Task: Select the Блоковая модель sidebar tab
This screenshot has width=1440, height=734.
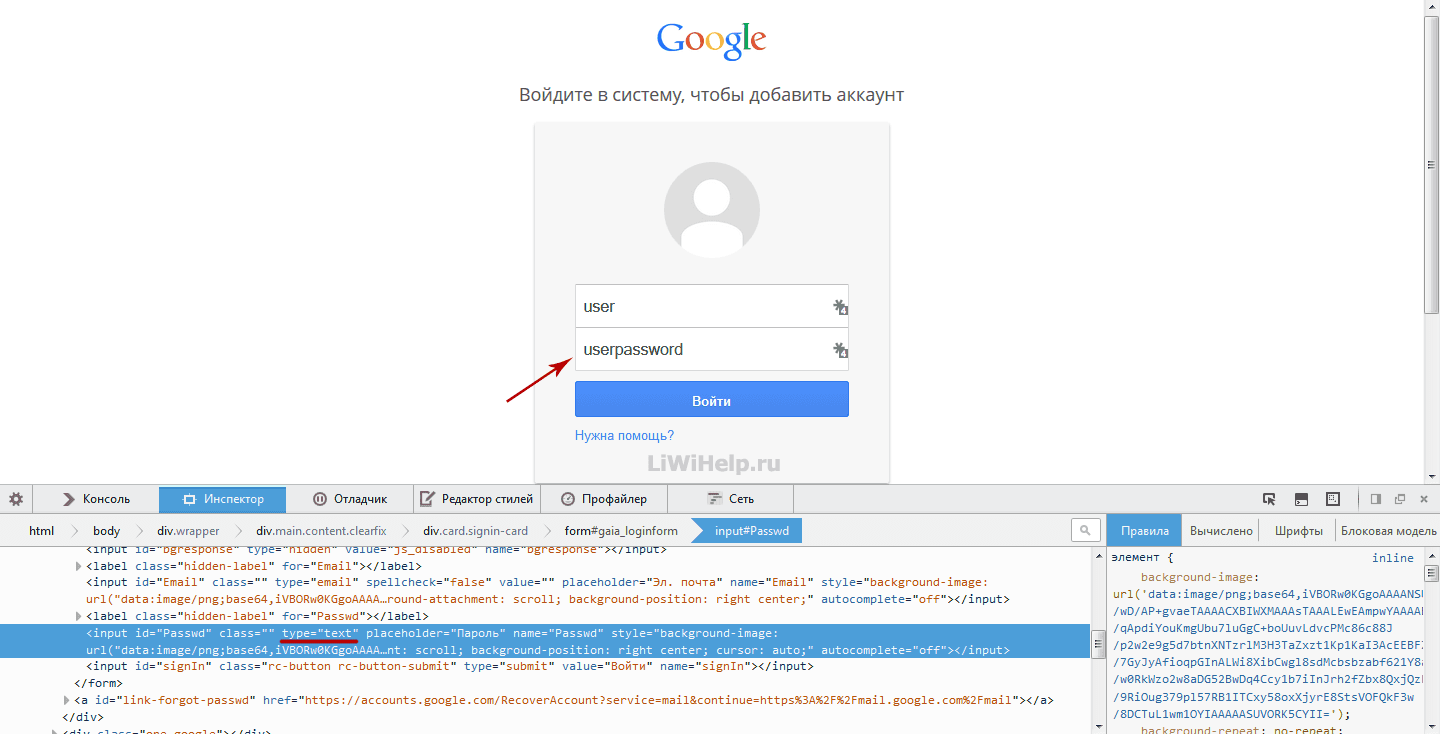Action: [1388, 531]
